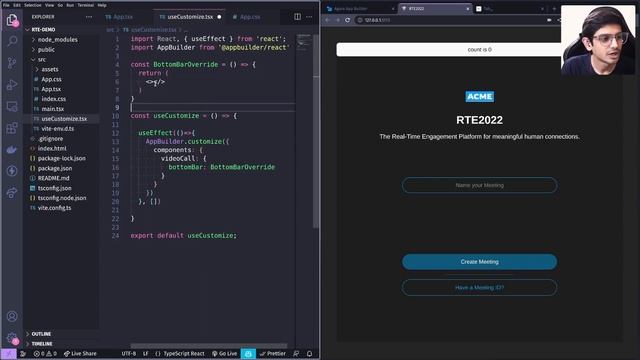Open the Source Control view

tap(12, 62)
